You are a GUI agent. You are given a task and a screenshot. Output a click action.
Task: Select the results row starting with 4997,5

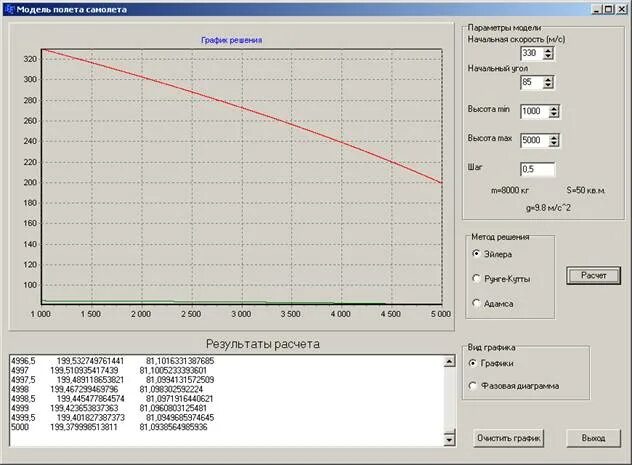point(113,380)
